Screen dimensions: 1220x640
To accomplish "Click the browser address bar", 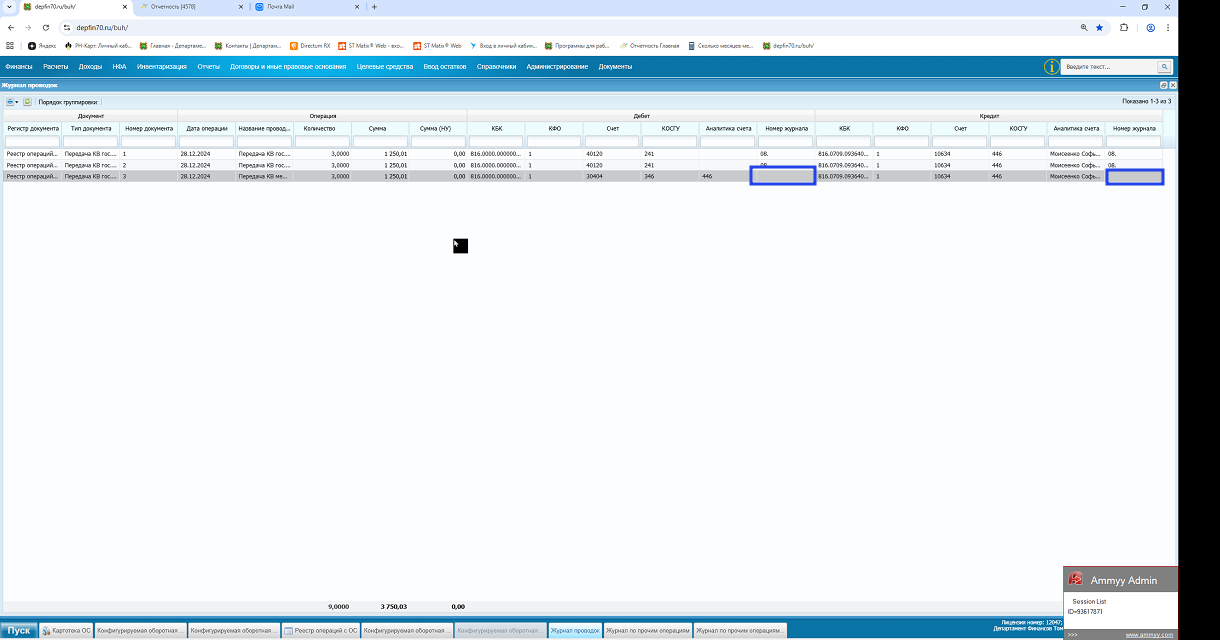I will tap(570, 27).
